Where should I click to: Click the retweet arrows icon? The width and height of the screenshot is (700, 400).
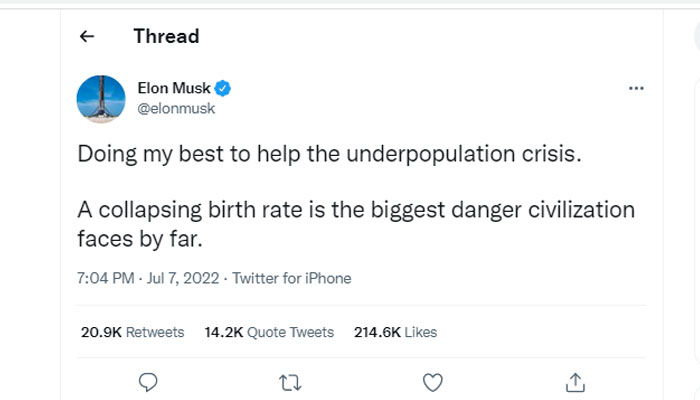tap(289, 381)
